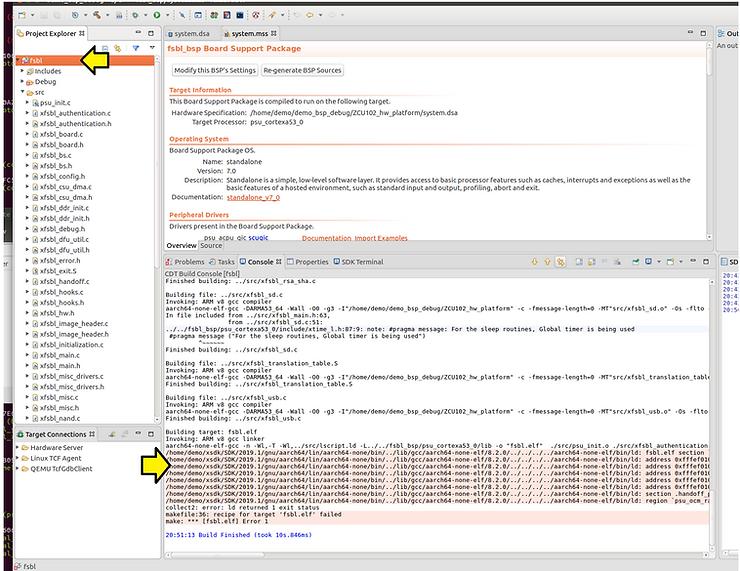Select xfsbl_hooks.c file
Image resolution: width=740 pixels, height=571 pixels.
tap(61, 292)
